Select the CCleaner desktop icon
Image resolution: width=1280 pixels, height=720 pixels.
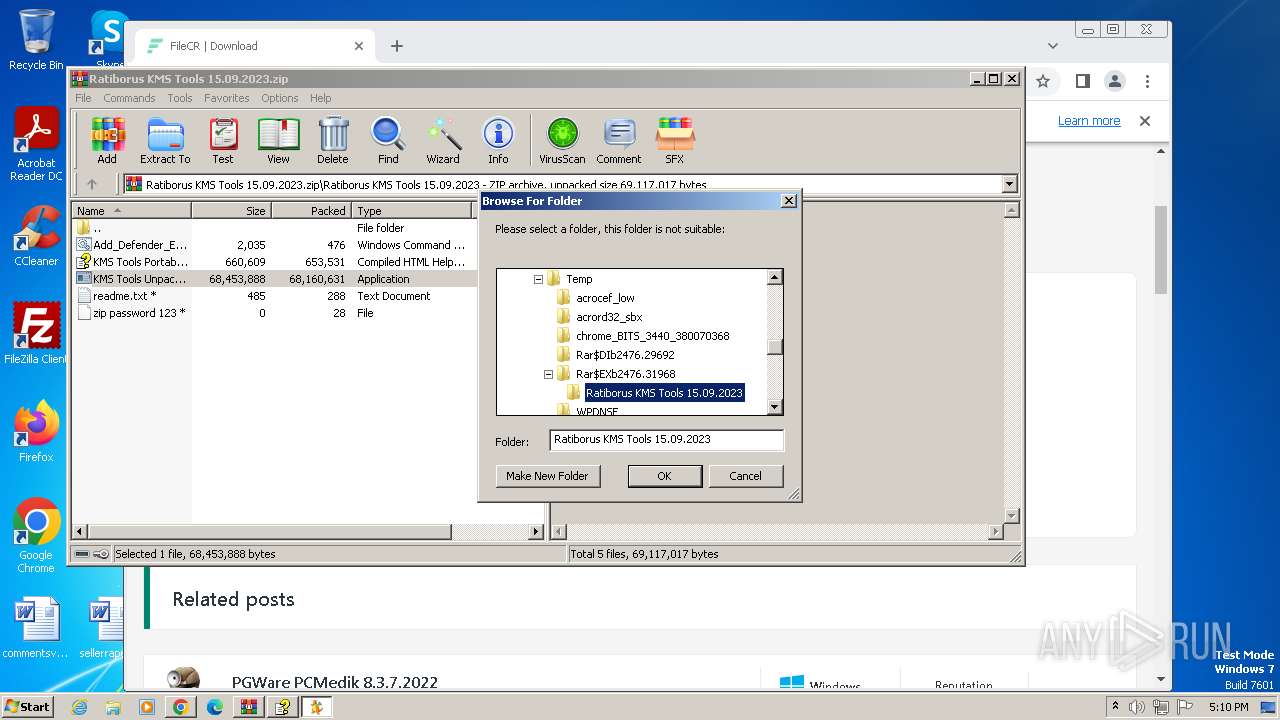click(36, 236)
